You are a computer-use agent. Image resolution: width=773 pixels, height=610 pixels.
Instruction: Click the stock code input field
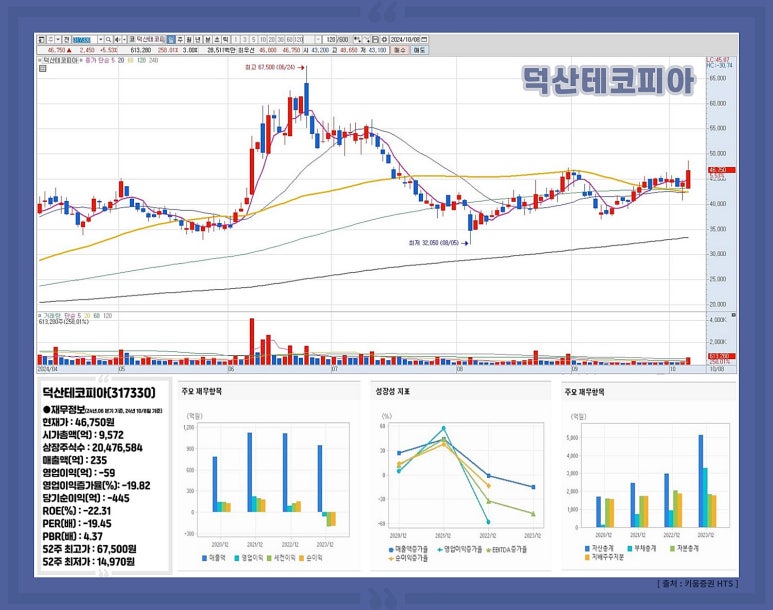coord(84,39)
